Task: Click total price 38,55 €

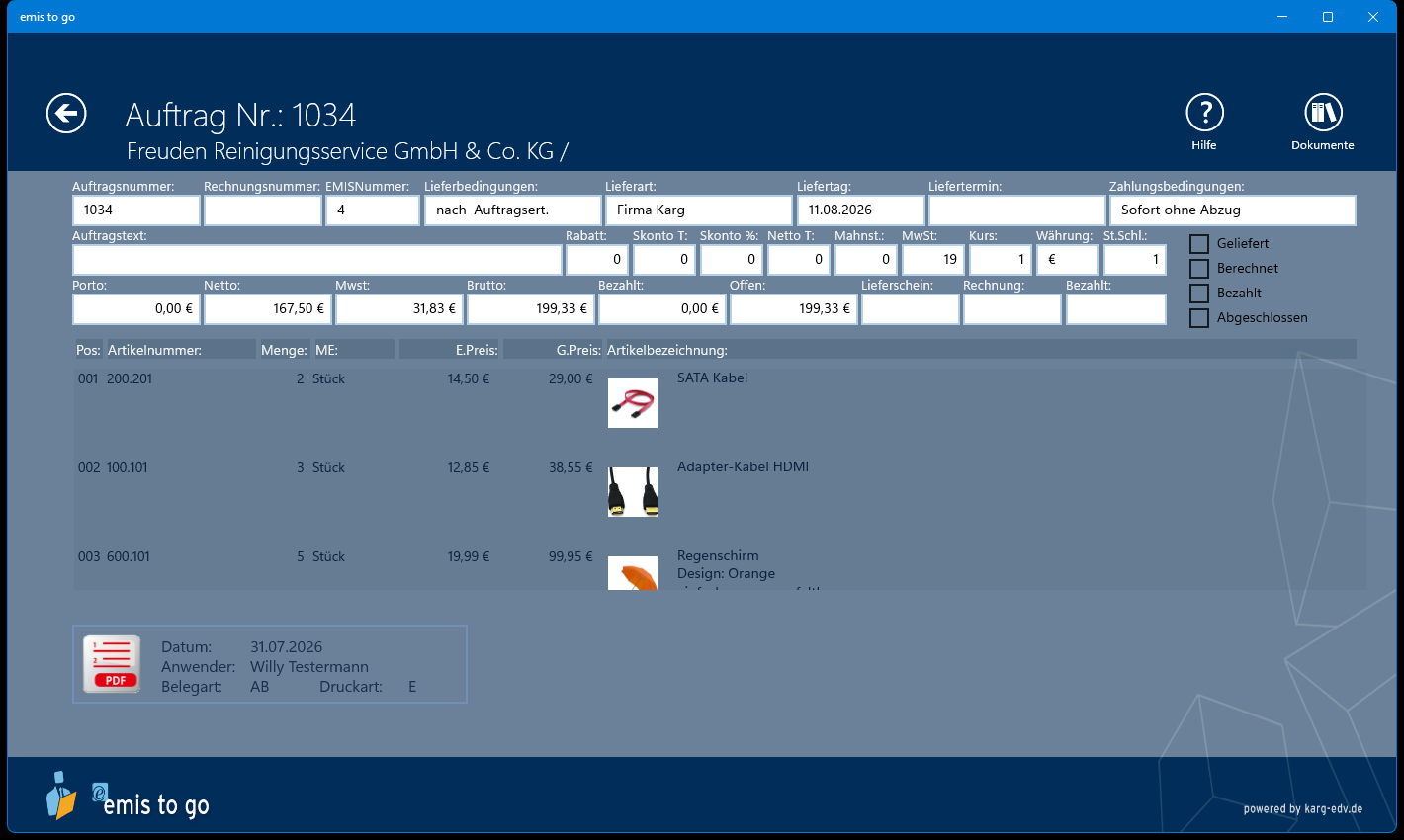Action: click(x=570, y=467)
